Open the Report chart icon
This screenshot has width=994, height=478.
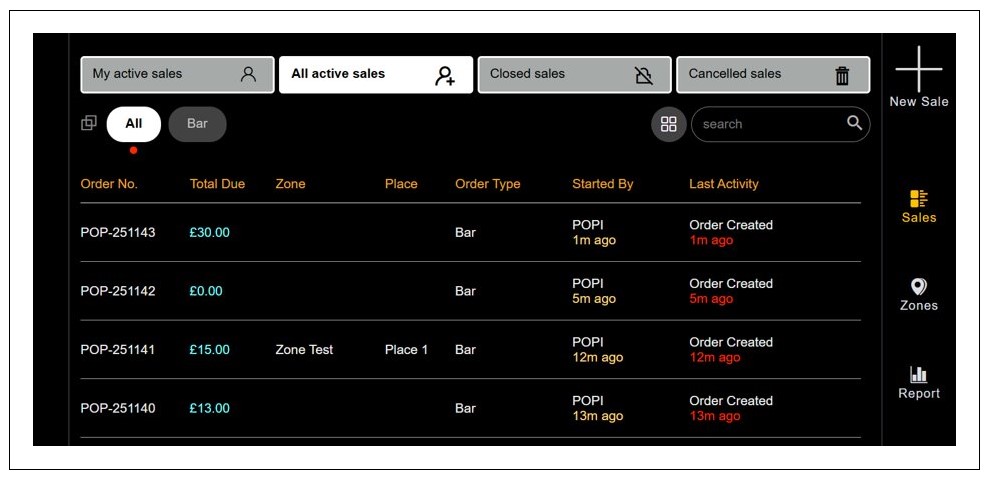(x=918, y=375)
